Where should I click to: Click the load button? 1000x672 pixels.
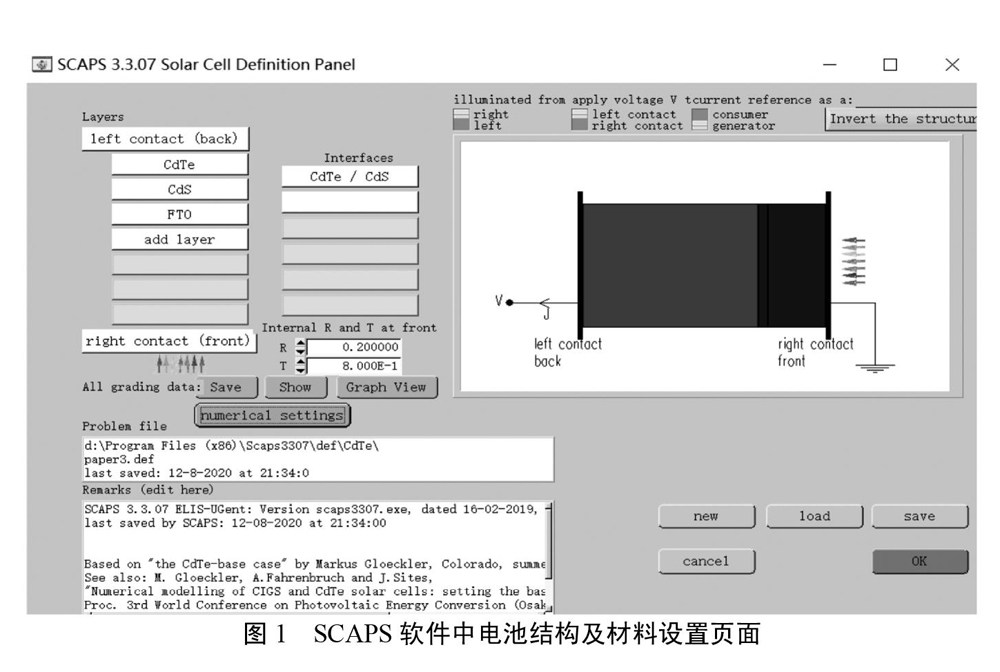tap(814, 516)
